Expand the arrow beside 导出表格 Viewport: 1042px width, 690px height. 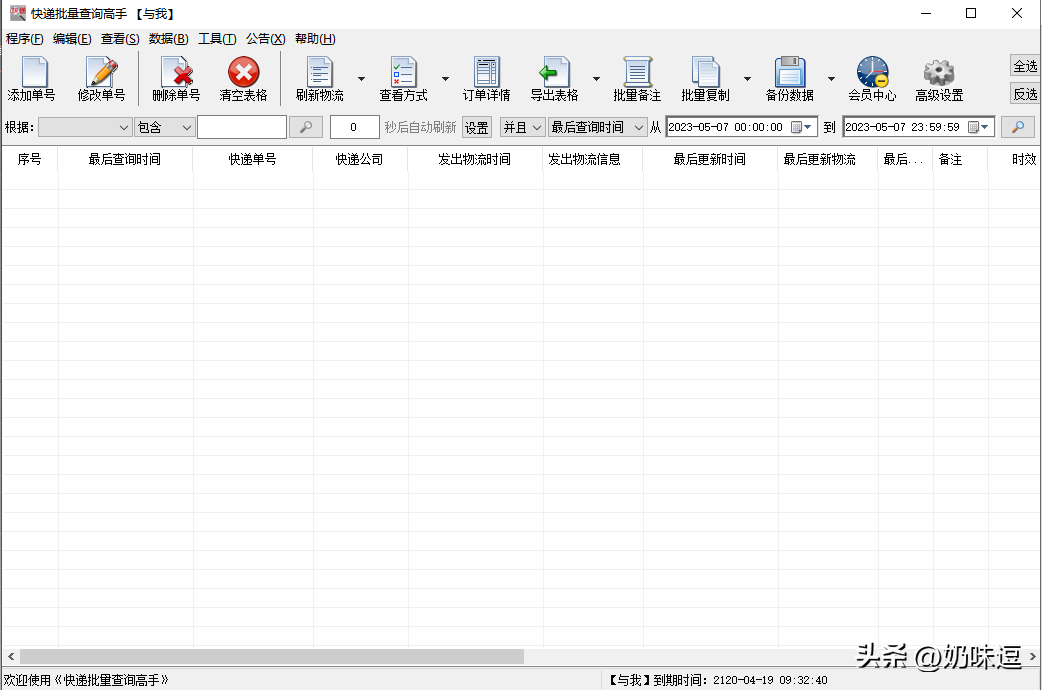[596, 79]
